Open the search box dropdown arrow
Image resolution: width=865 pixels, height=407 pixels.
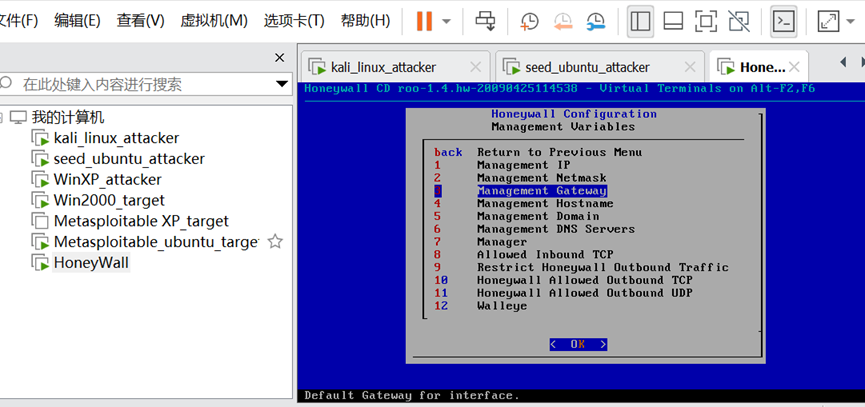[282, 84]
